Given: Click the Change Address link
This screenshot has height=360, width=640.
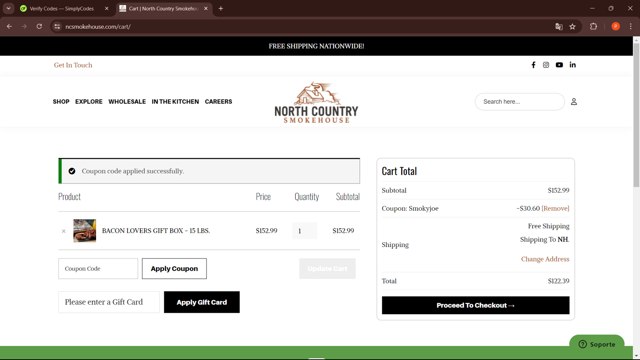Looking at the screenshot, I should click(545, 259).
